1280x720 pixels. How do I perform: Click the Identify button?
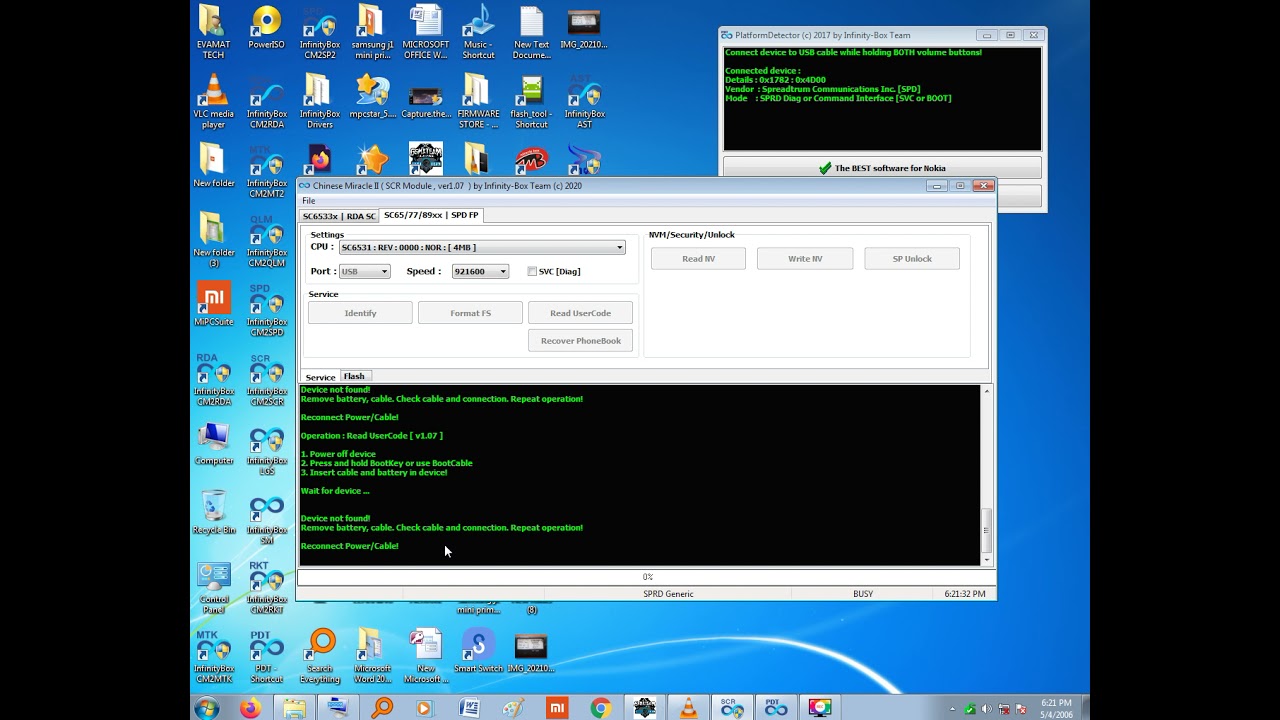point(360,313)
